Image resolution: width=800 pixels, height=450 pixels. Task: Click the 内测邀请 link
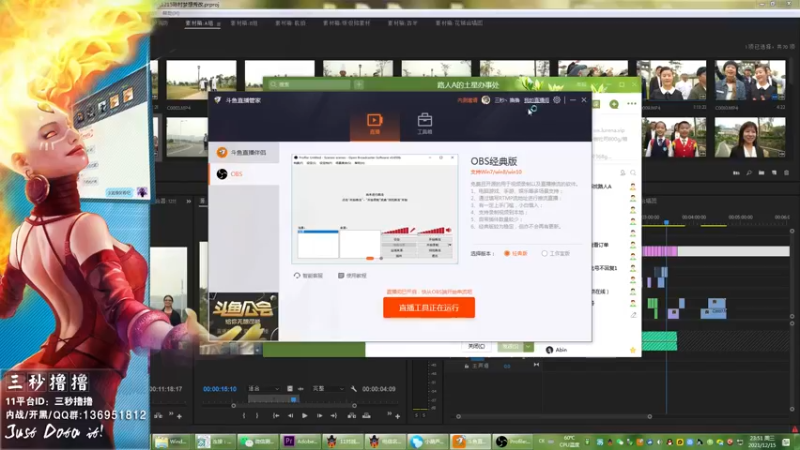tap(467, 101)
